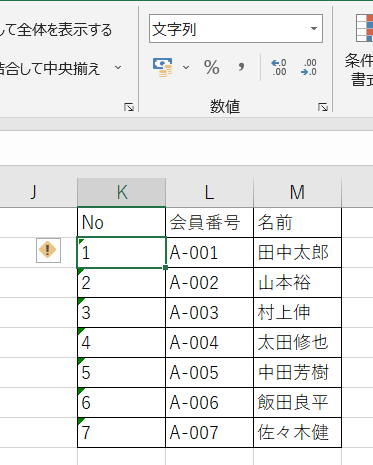
Task: Select column L header
Action: point(209,192)
